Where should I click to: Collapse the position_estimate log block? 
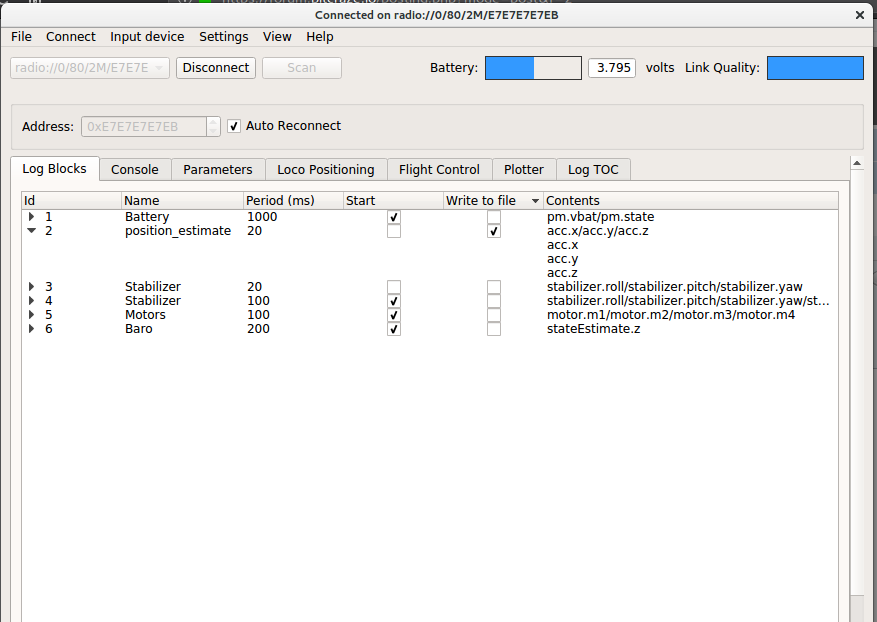tap(31, 231)
